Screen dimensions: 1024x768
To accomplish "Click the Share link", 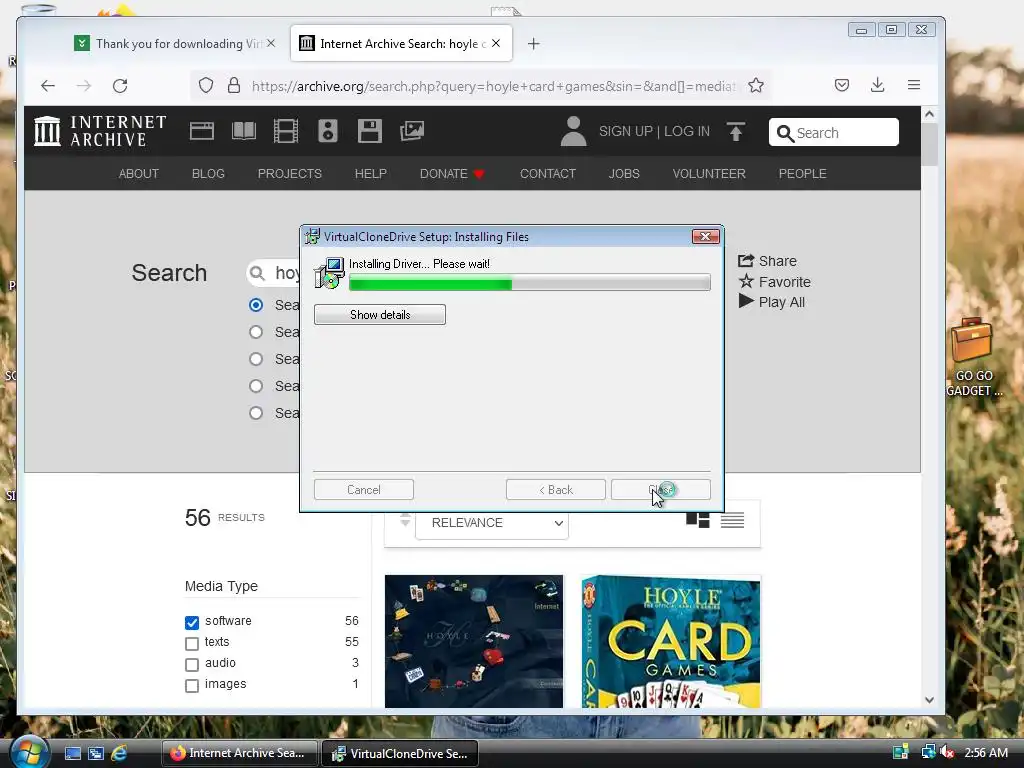I will coord(767,261).
